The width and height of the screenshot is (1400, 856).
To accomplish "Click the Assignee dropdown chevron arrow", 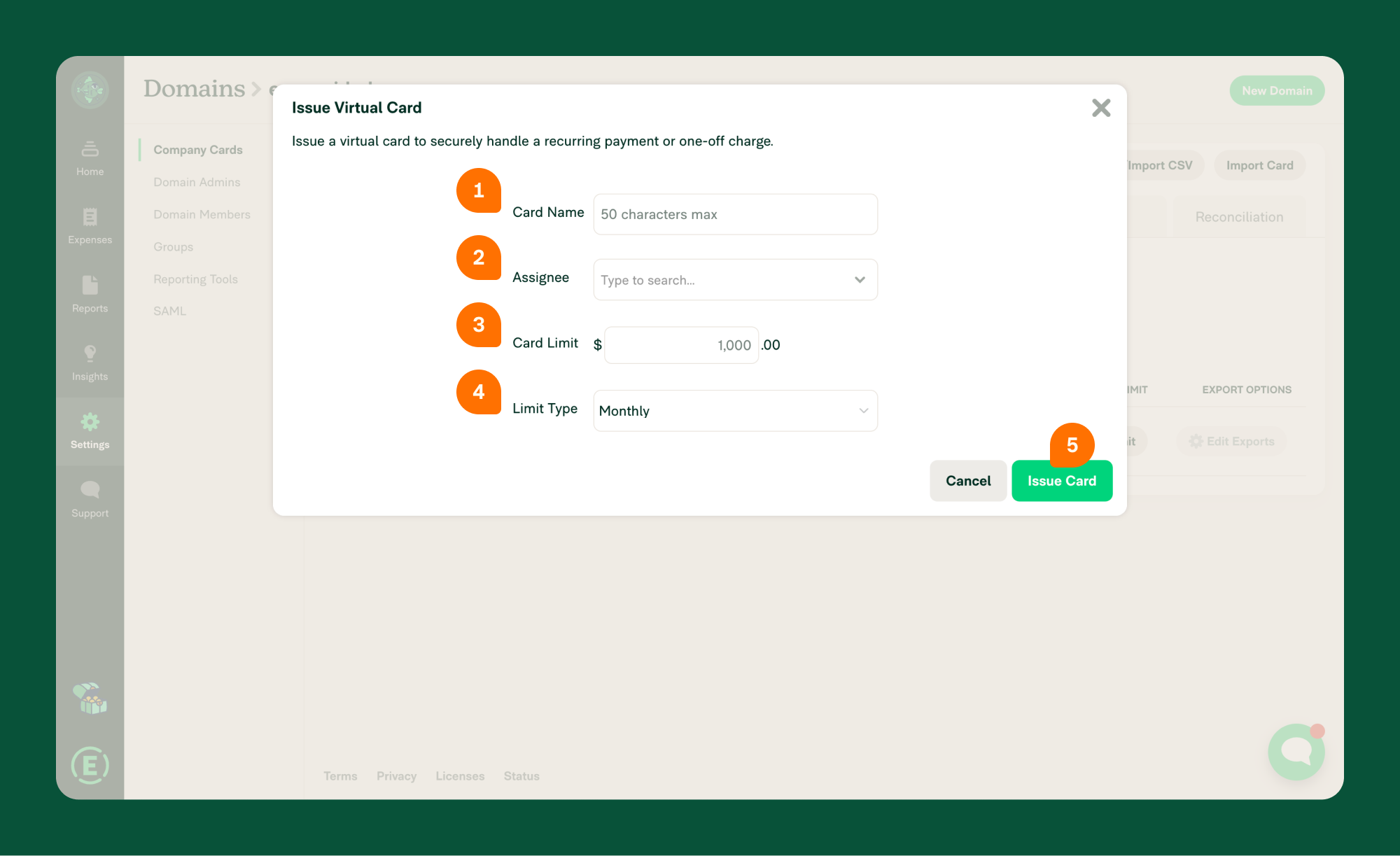I will [860, 280].
